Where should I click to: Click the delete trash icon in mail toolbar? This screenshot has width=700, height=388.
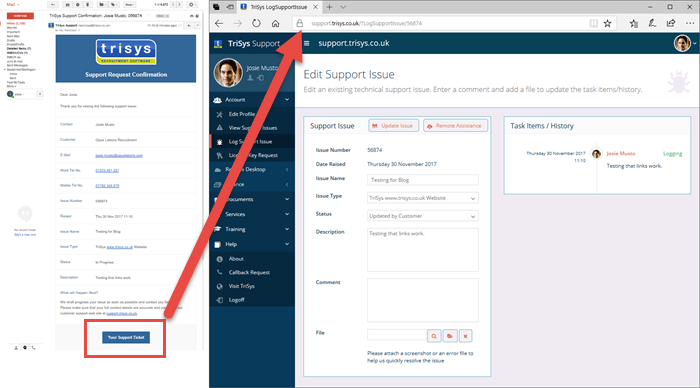88,4
